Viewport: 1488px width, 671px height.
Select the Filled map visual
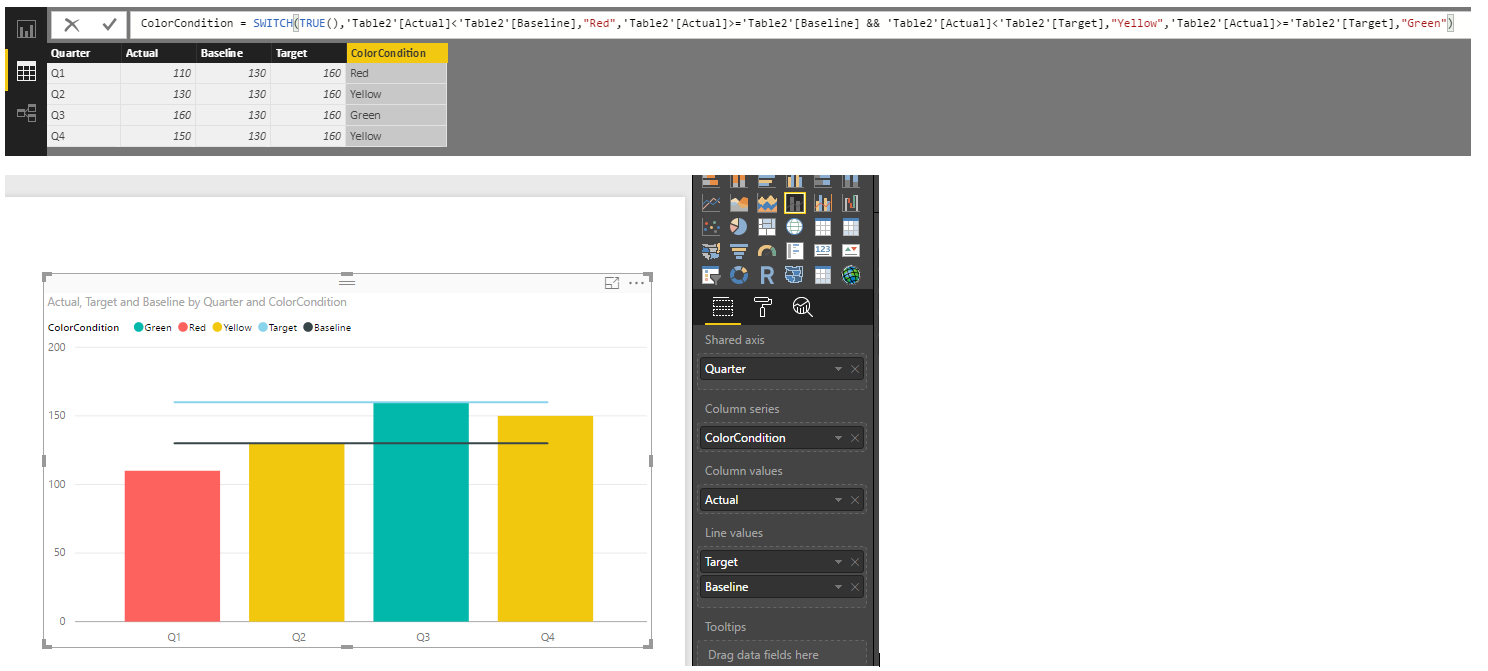tap(711, 251)
